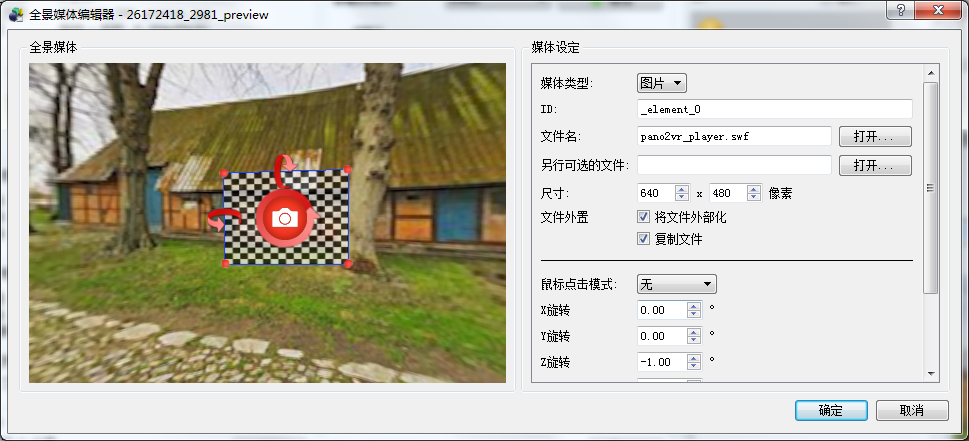The image size is (969, 441).
Task: Open the 鼠标点击模式 dropdown showing 无
Action: (x=677, y=284)
